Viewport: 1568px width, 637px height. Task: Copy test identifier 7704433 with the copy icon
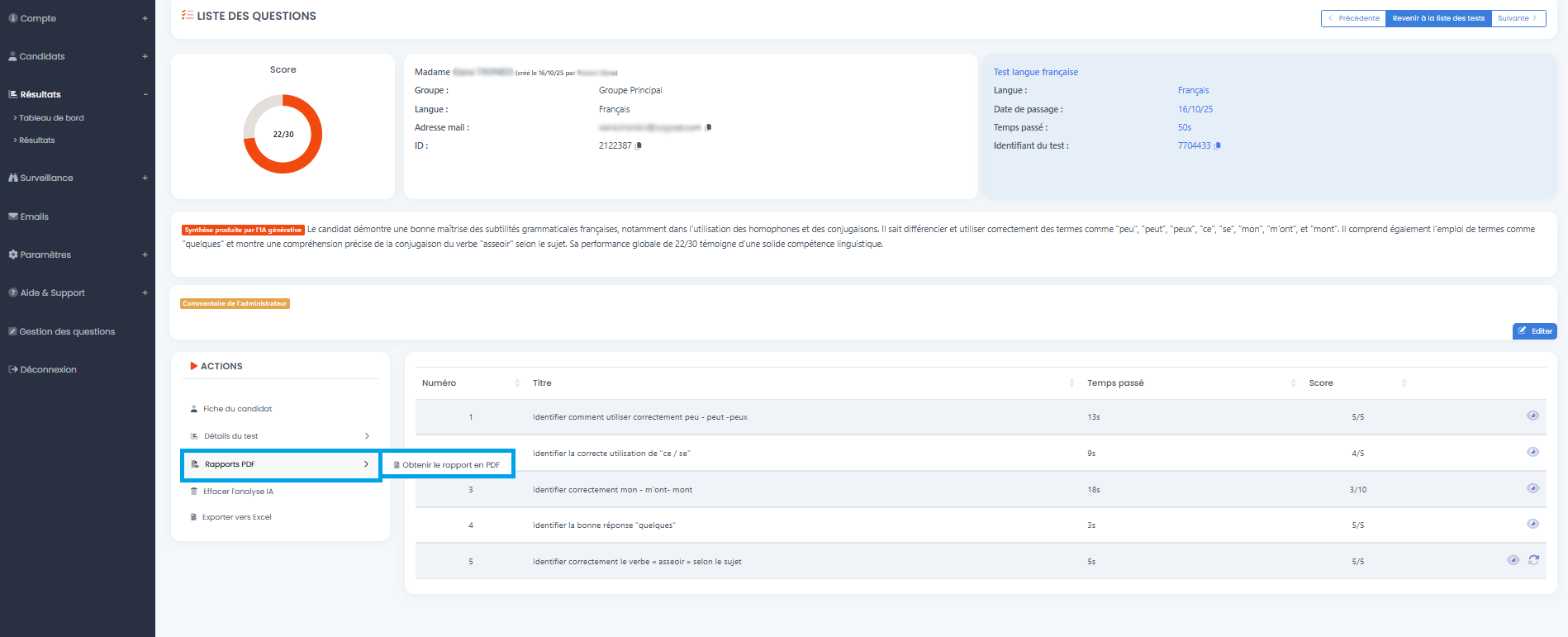1218,145
